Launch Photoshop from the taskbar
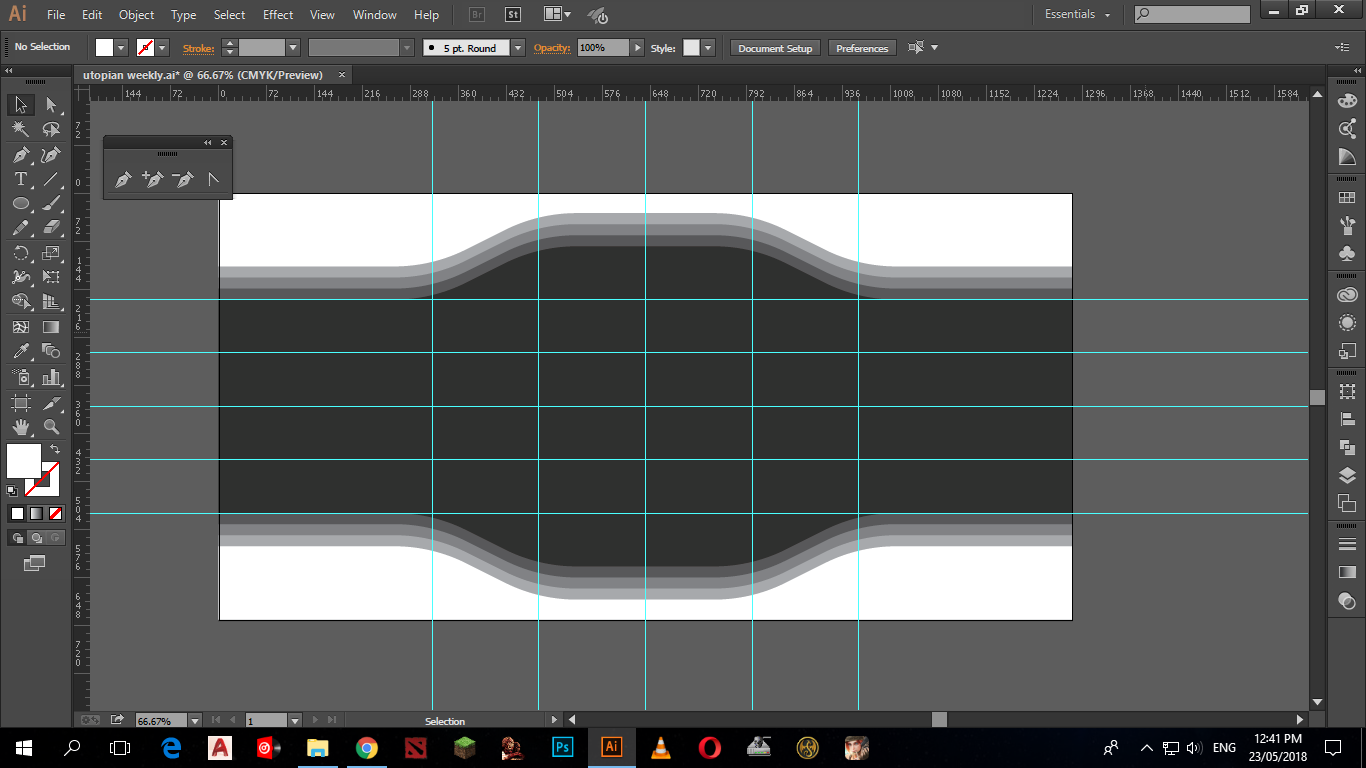The width and height of the screenshot is (1366, 768). point(562,747)
